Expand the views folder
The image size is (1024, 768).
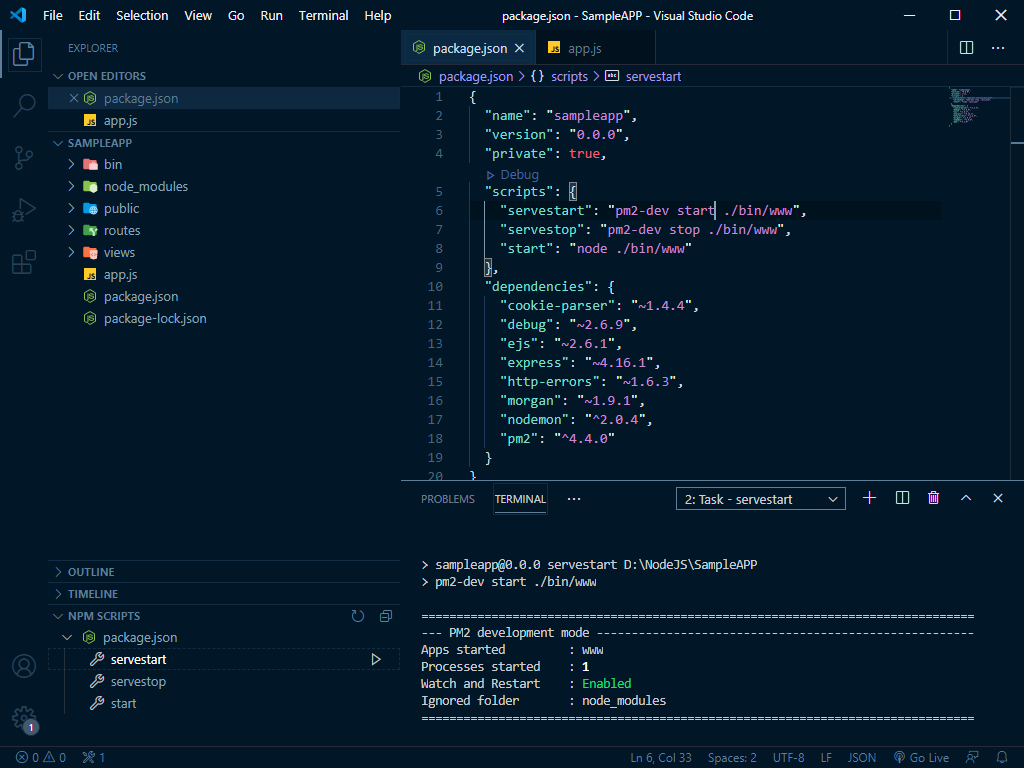point(71,253)
